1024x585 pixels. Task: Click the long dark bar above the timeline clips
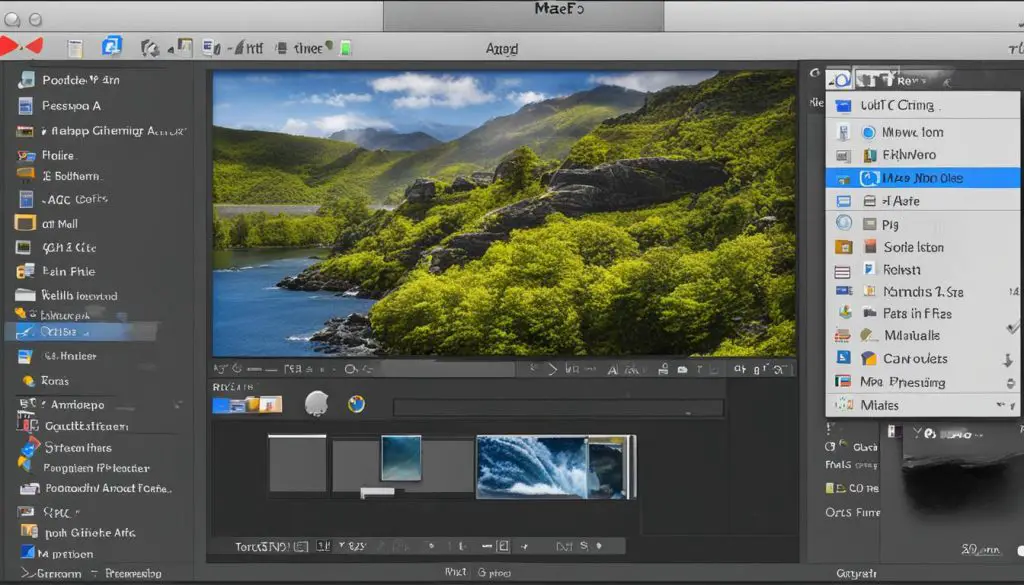click(558, 407)
